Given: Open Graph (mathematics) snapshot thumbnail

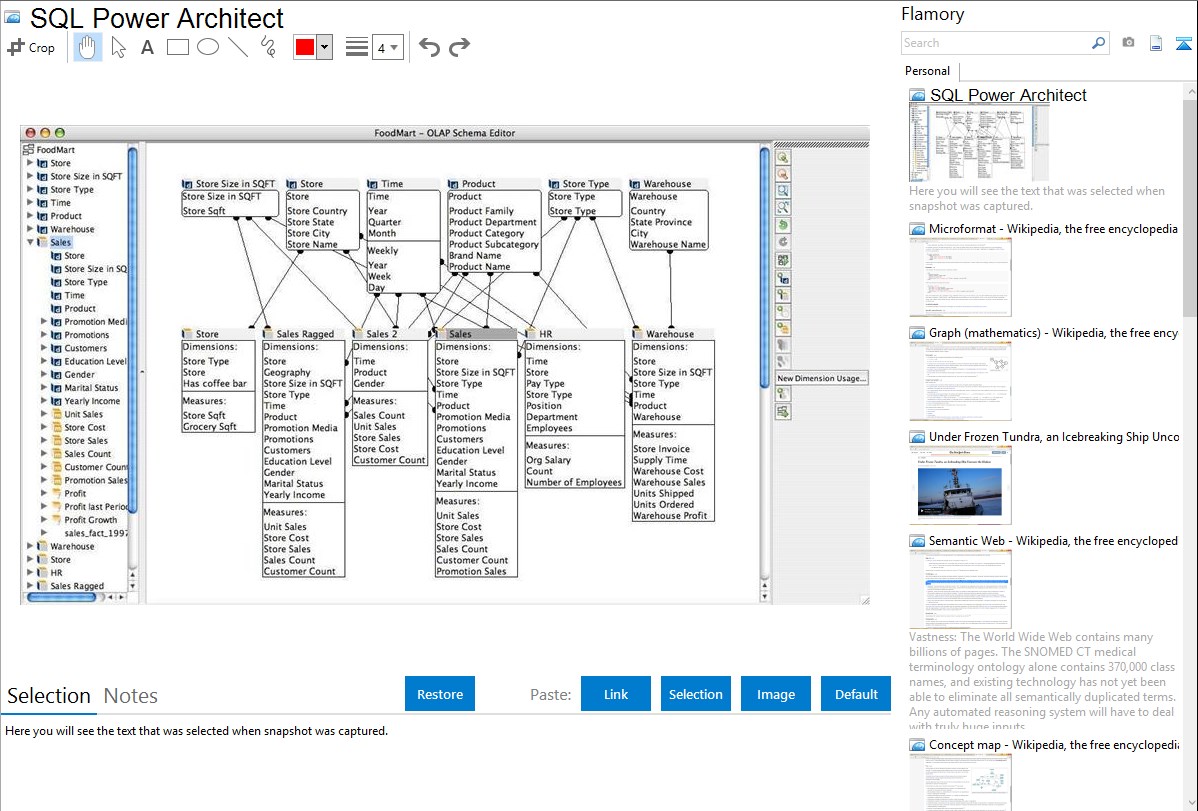Looking at the screenshot, I should 960,381.
